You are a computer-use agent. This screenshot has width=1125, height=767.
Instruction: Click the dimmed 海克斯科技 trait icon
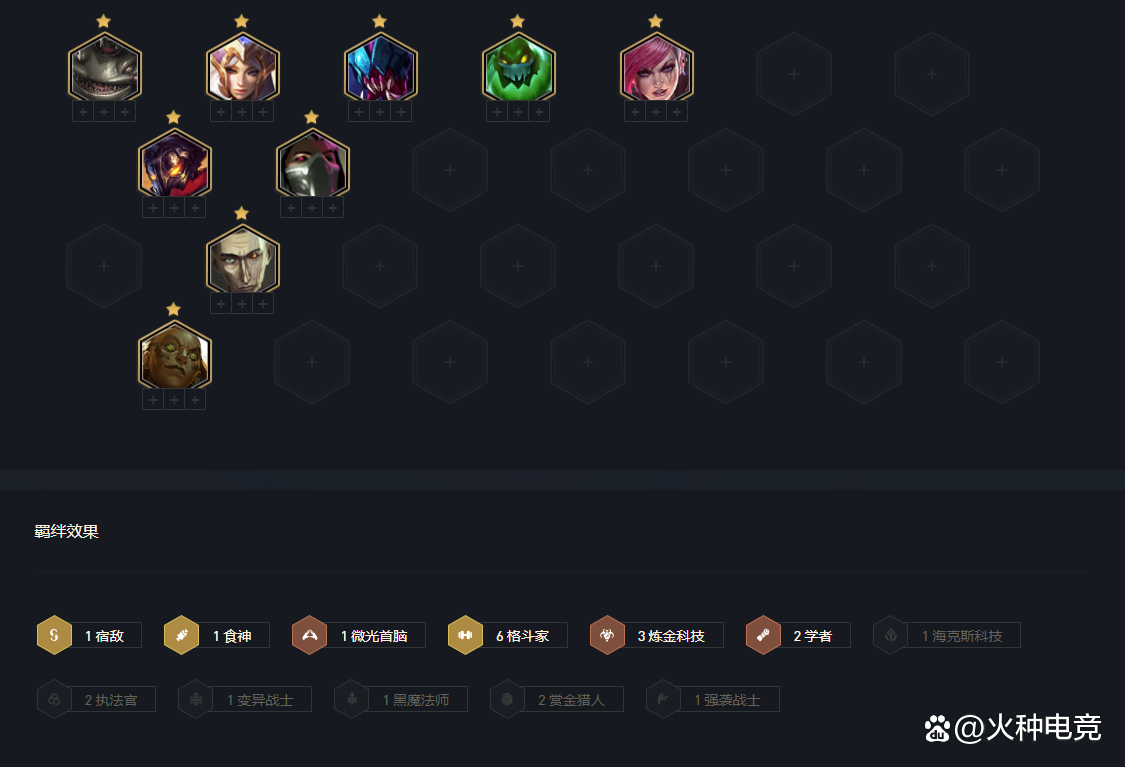[890, 635]
